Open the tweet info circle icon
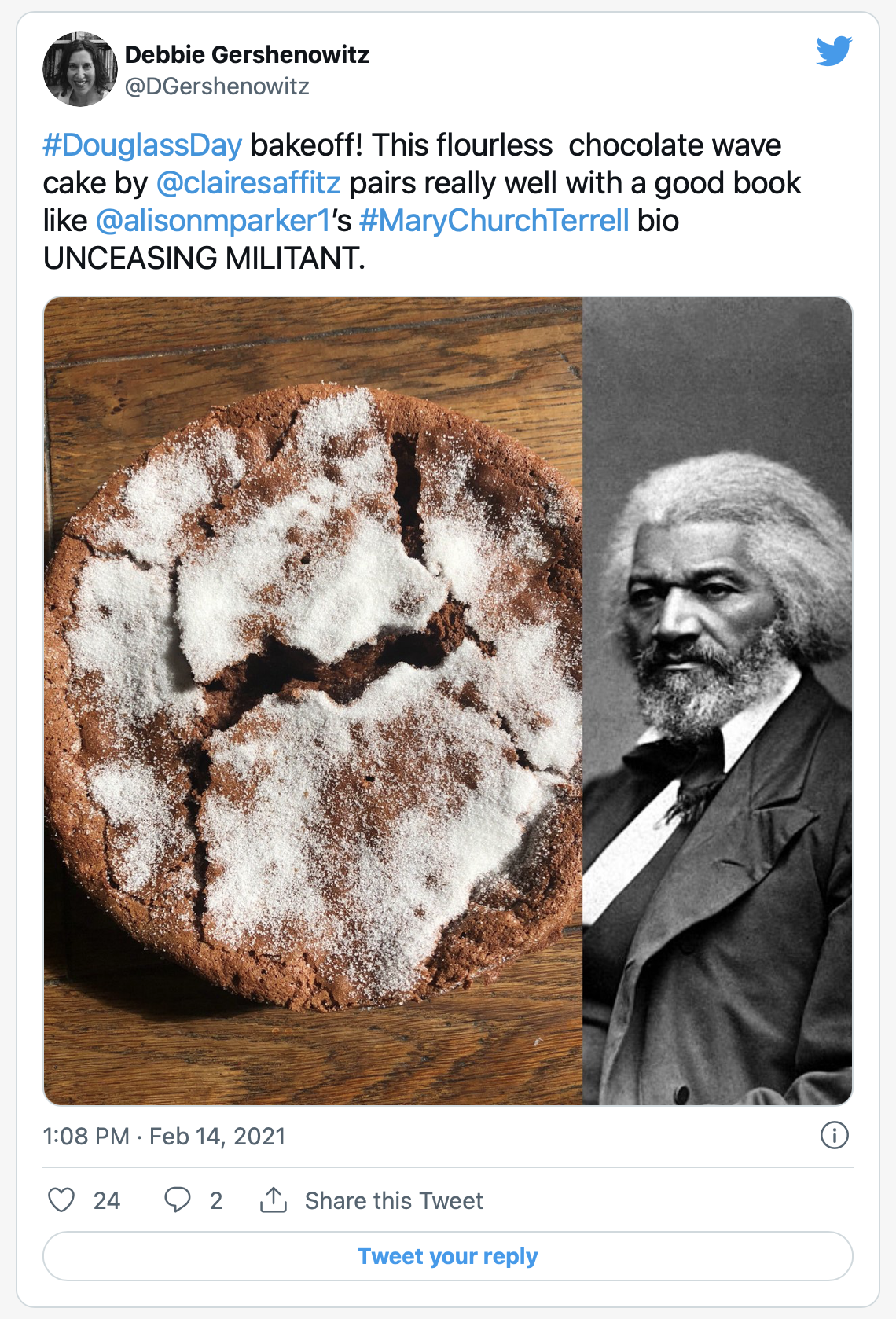The height and width of the screenshot is (1319, 896). point(834,1135)
